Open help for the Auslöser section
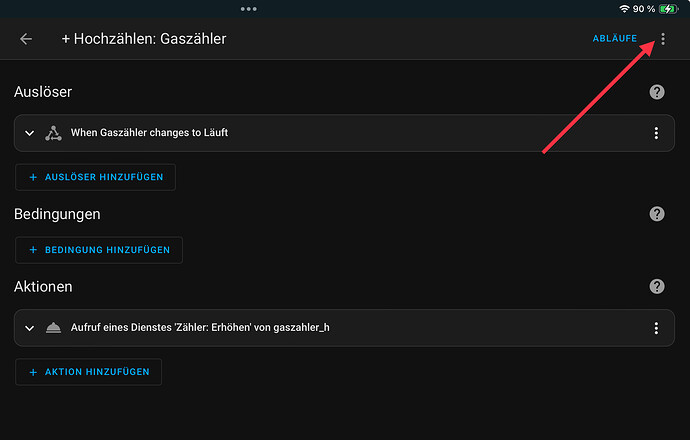The image size is (690, 440). (657, 92)
